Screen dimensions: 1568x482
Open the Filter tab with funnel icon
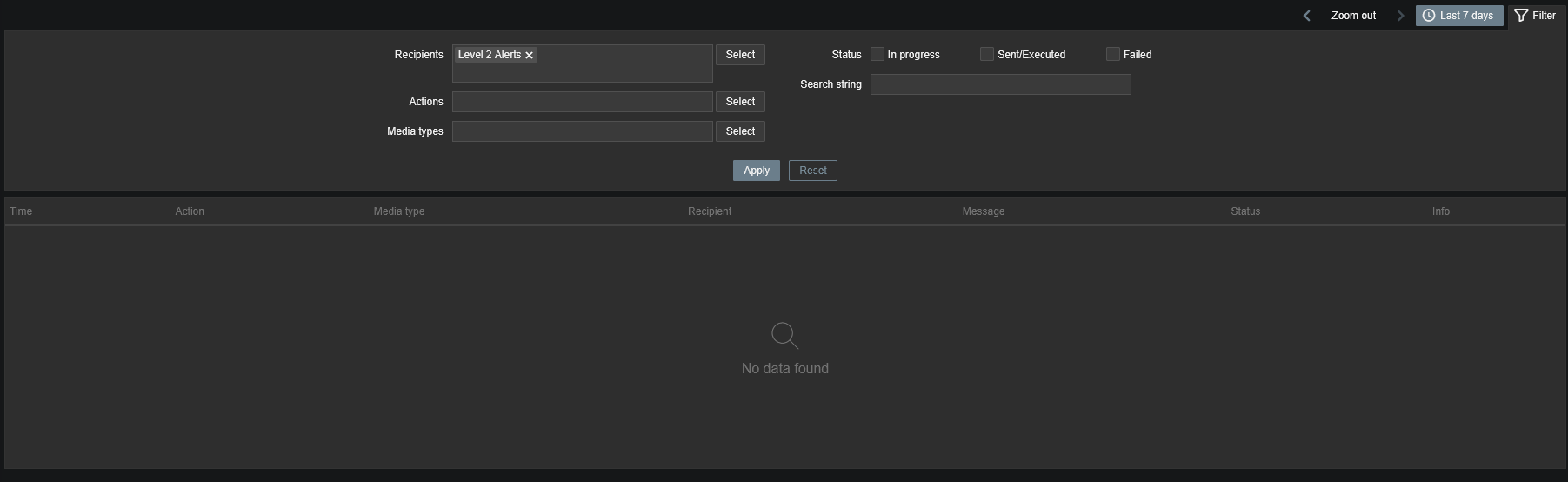click(1536, 16)
